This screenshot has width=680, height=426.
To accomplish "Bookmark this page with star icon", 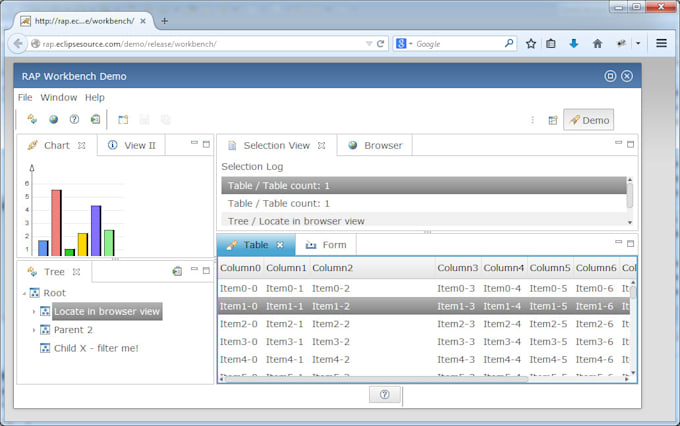I will (x=531, y=43).
